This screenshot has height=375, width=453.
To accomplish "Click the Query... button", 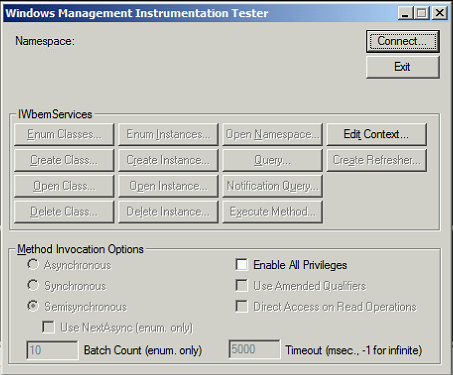I will [x=272, y=160].
